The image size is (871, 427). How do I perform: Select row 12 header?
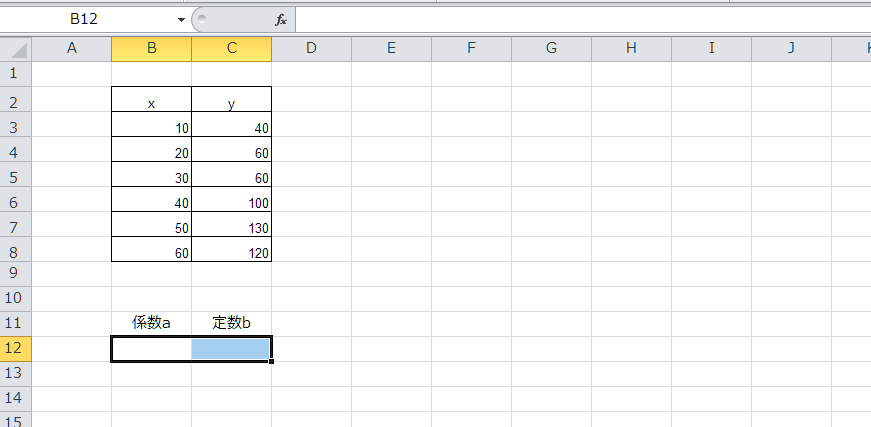(16, 349)
